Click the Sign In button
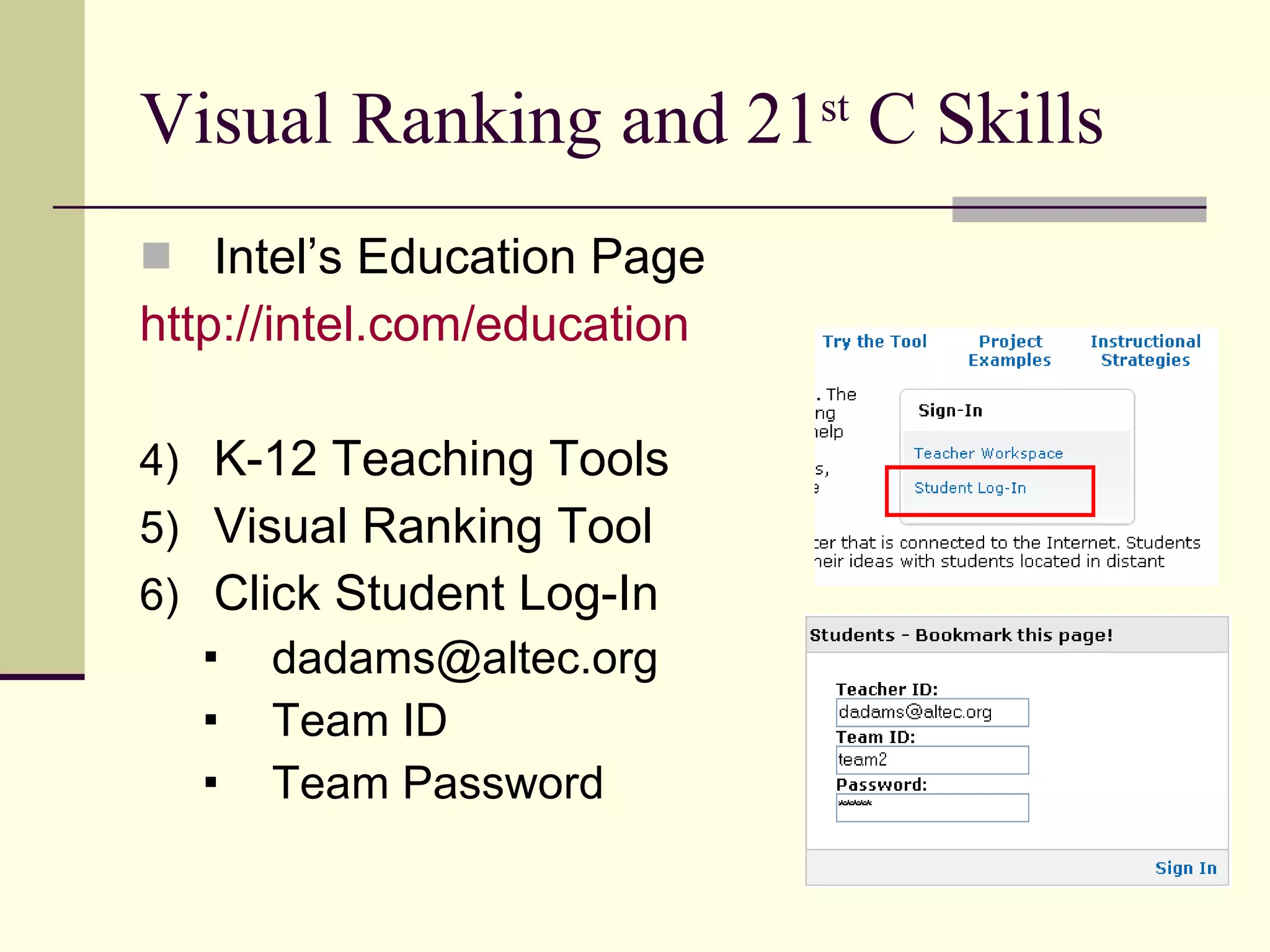The width and height of the screenshot is (1270, 952). (1186, 868)
